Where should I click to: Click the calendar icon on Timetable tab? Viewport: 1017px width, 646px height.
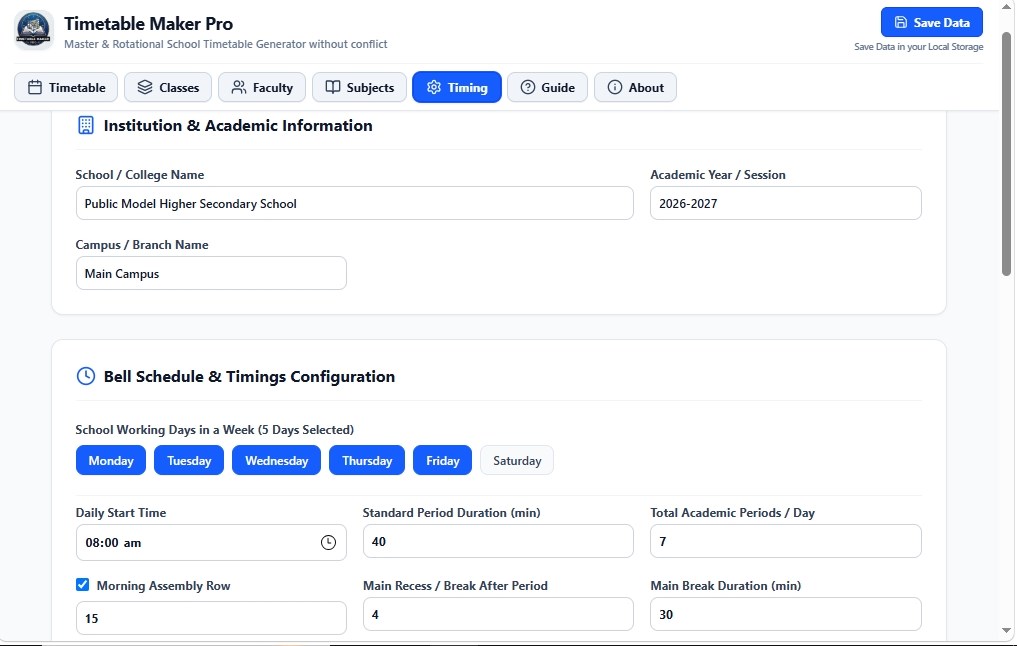(x=35, y=88)
